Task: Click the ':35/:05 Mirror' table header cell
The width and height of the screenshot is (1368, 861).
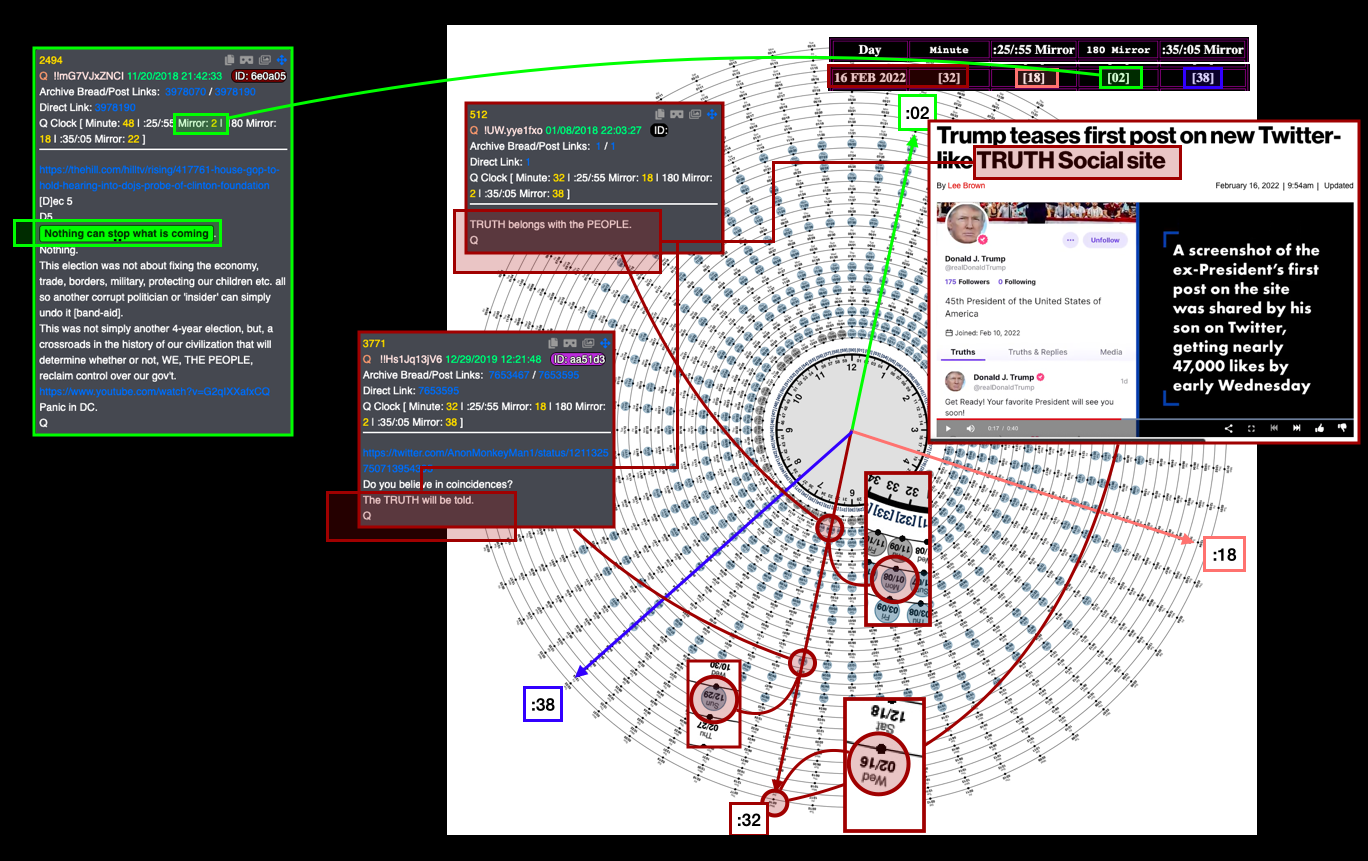Action: point(1202,49)
